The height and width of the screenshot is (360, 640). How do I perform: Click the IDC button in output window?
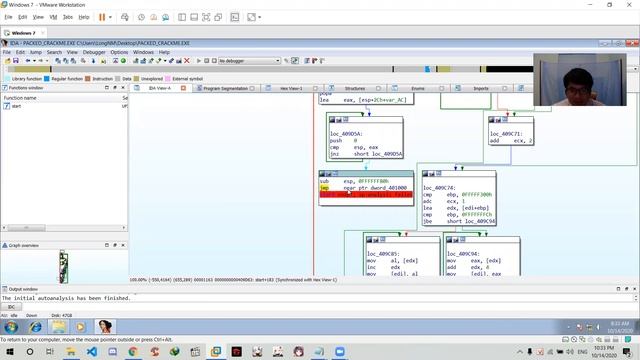pyautogui.click(x=11, y=307)
